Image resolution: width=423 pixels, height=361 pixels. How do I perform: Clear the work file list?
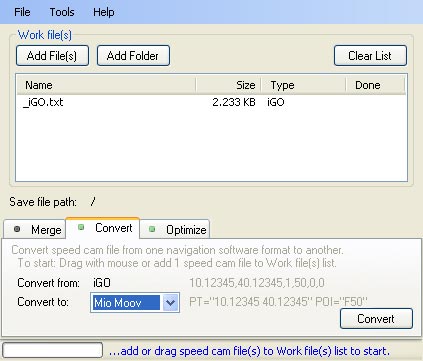pyautogui.click(x=370, y=56)
